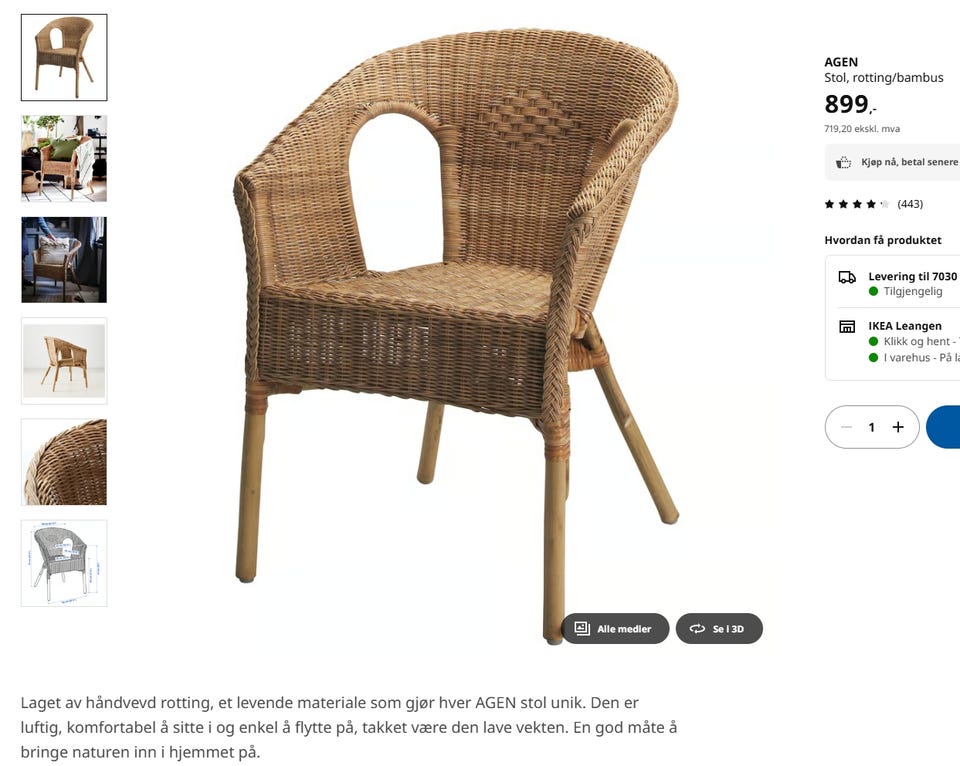The width and height of the screenshot is (960, 766).
Task: Click the quantity field showing 1
Action: tap(872, 427)
